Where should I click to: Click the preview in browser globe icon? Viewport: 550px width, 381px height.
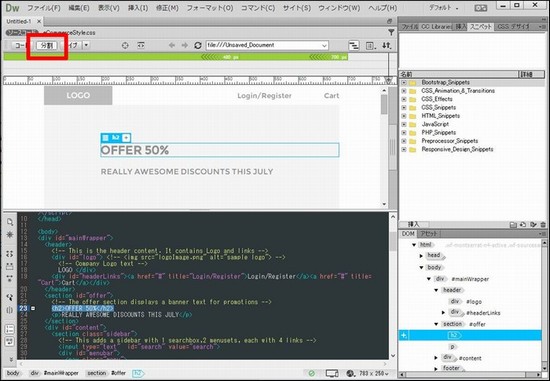point(349,373)
